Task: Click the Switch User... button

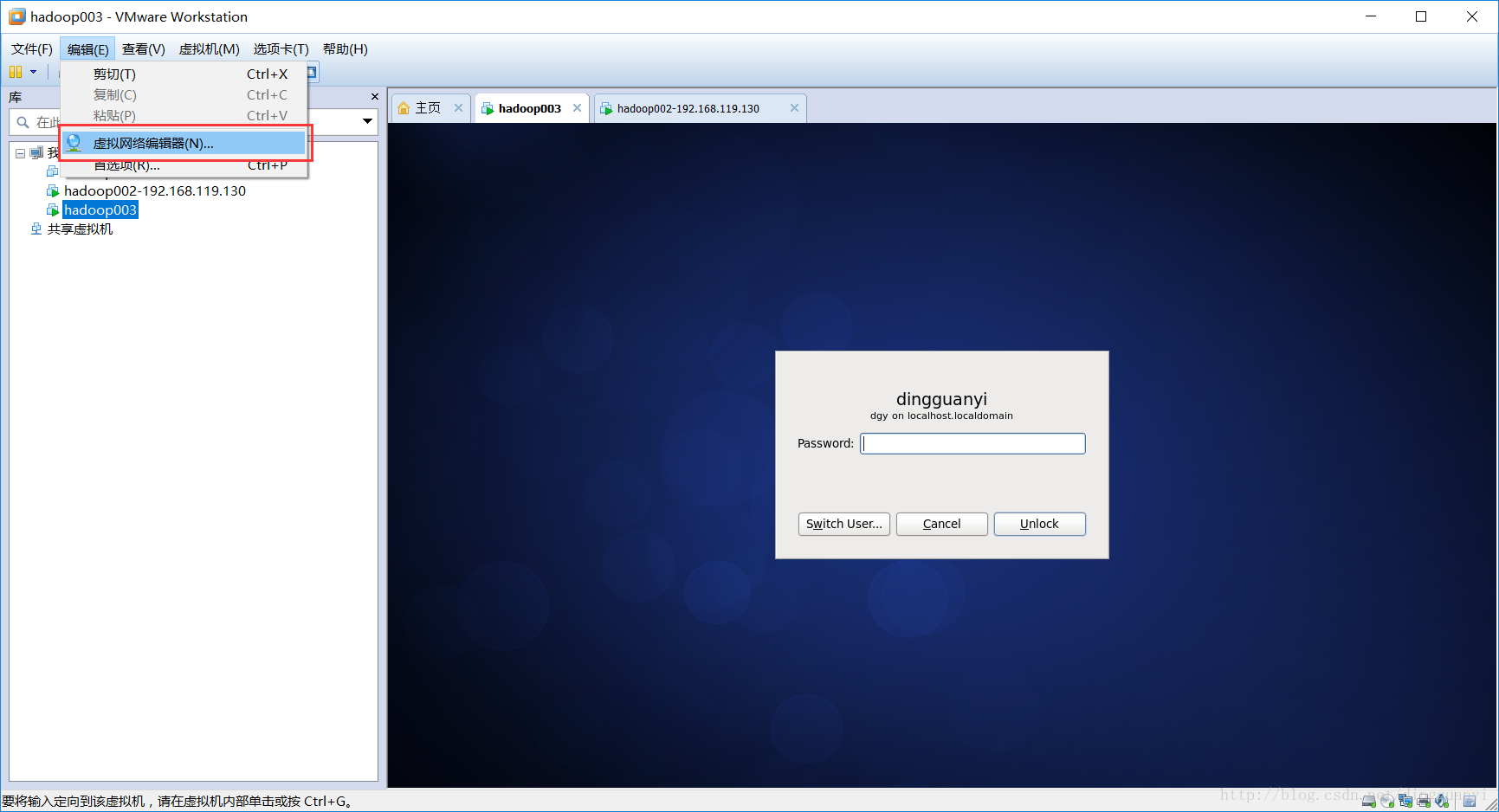Action: tap(844, 524)
